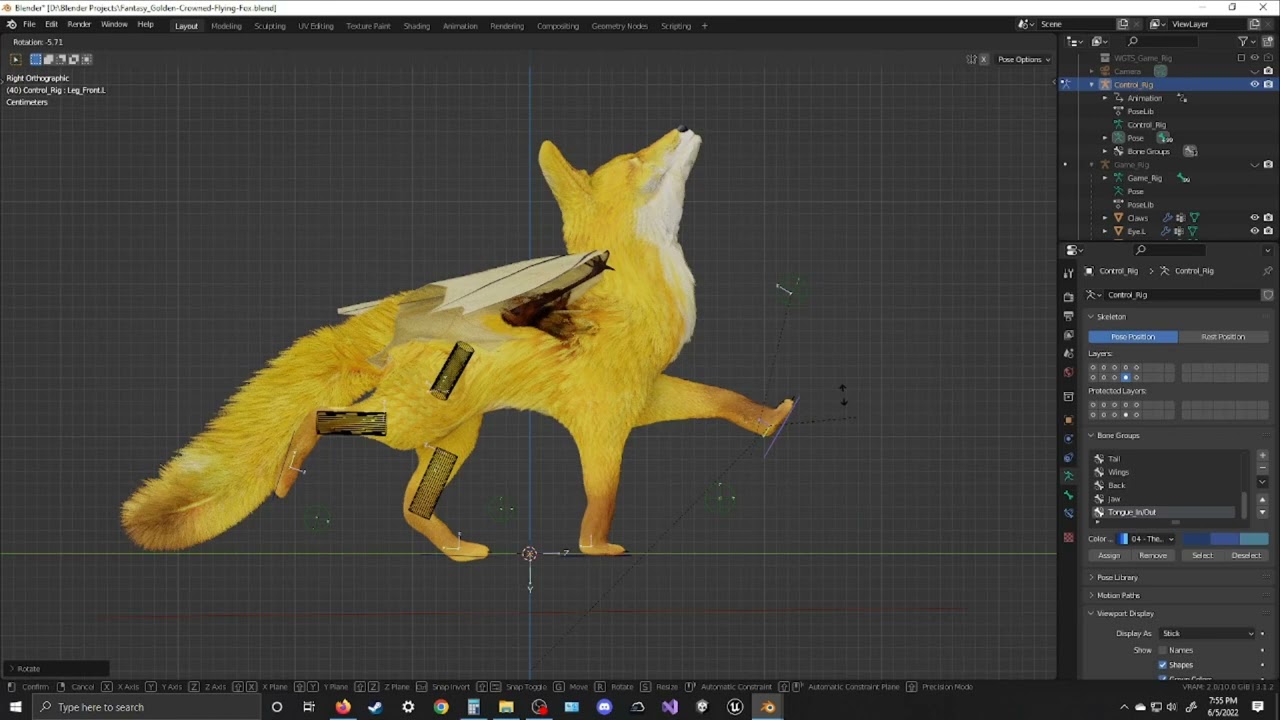
Task: Open the Firefox taskbar icon
Action: [342, 707]
